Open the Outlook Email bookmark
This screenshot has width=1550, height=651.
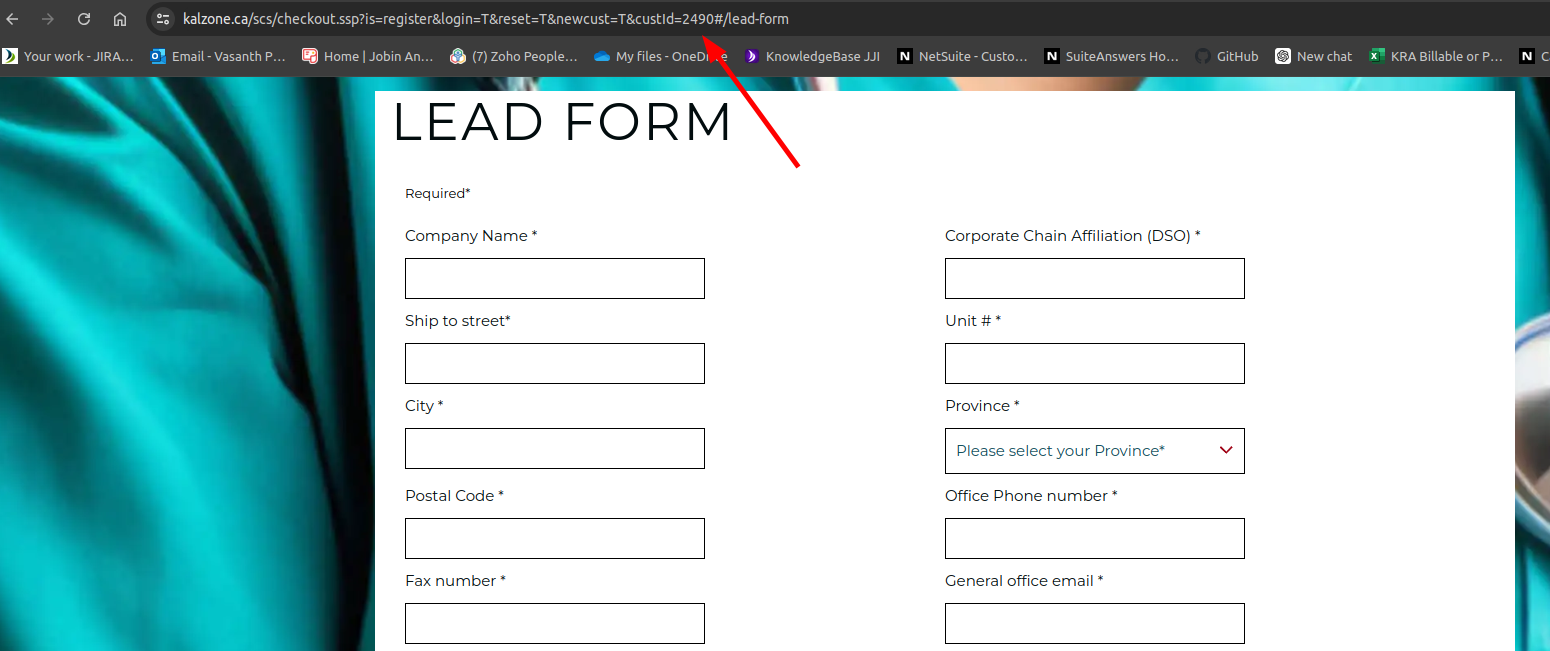pyautogui.click(x=218, y=57)
